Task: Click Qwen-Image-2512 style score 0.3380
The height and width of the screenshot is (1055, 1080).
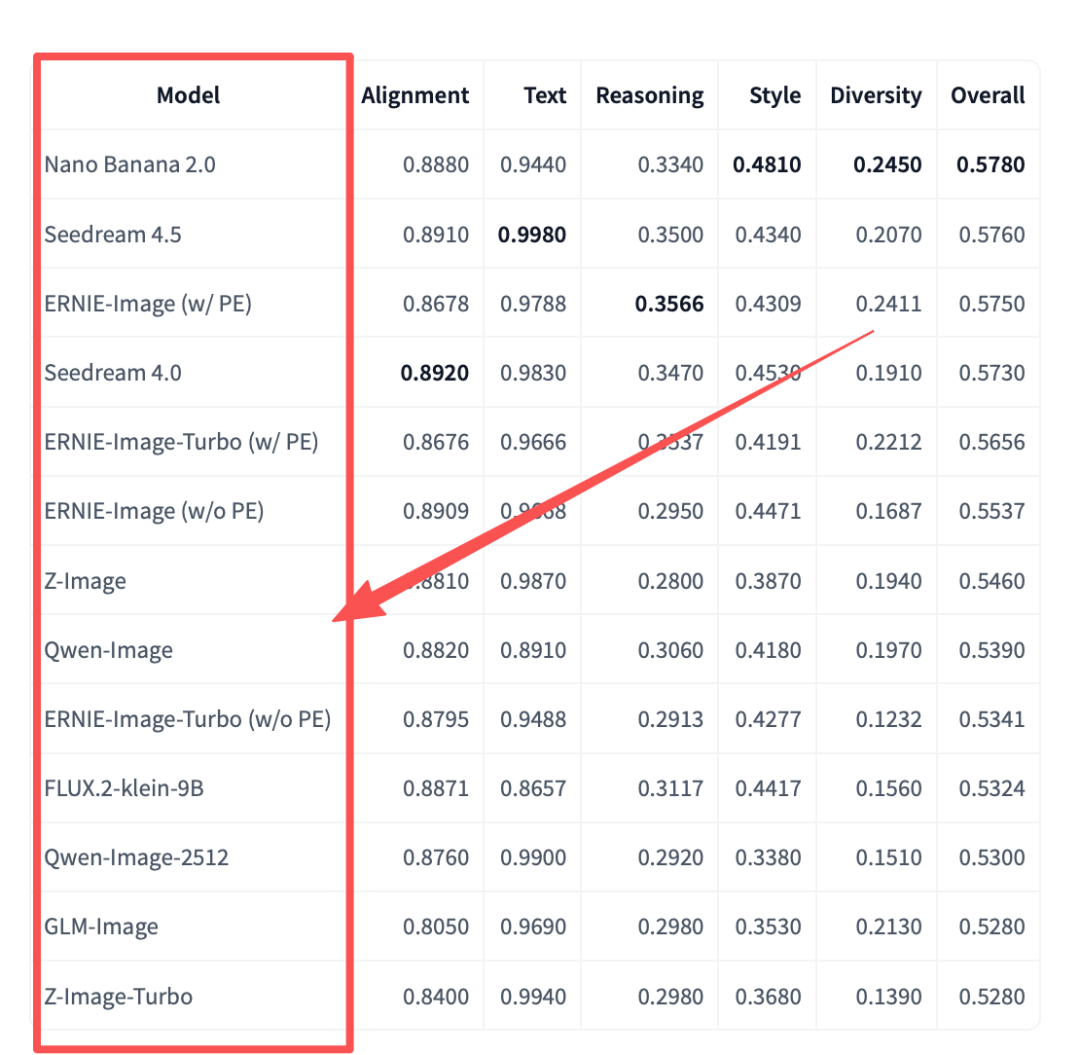Action: pyautogui.click(x=768, y=858)
